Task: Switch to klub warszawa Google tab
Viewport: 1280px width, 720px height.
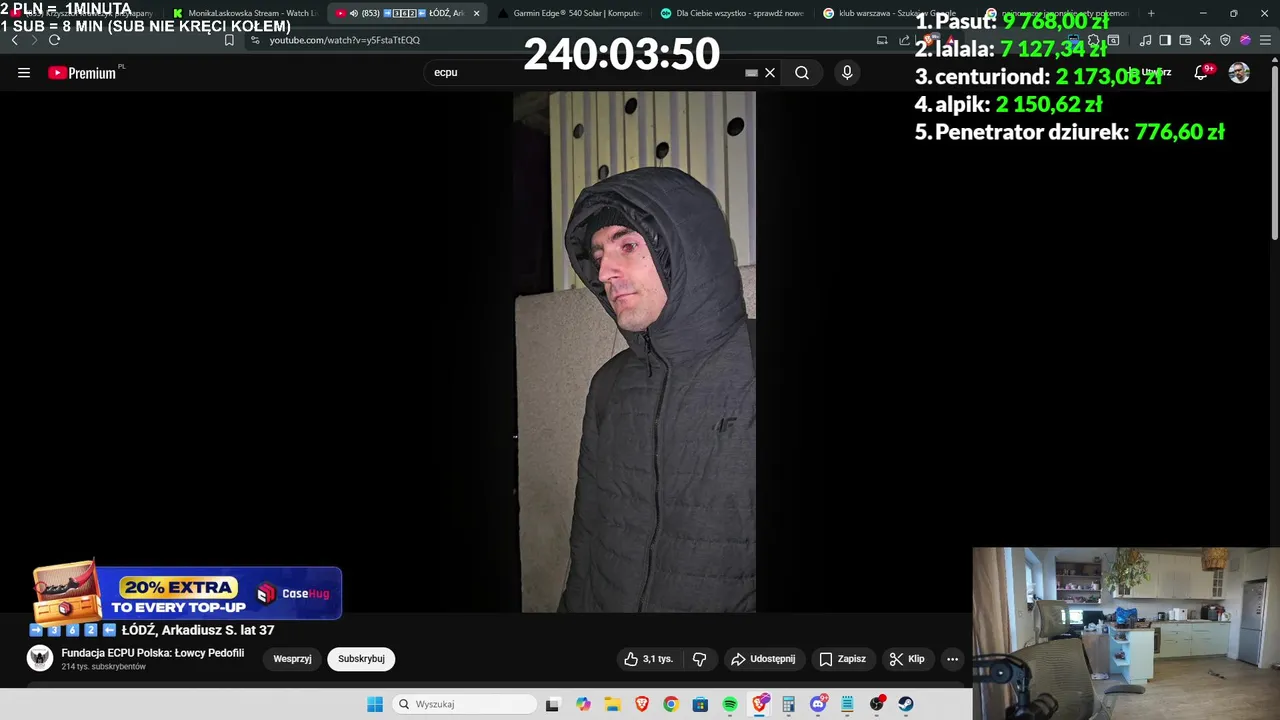Action: 890,13
